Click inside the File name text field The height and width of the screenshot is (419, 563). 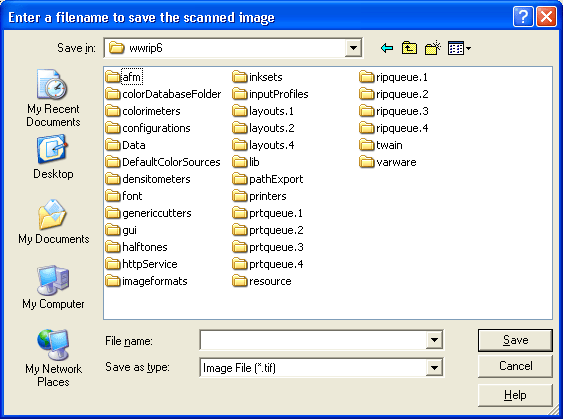tap(313, 340)
